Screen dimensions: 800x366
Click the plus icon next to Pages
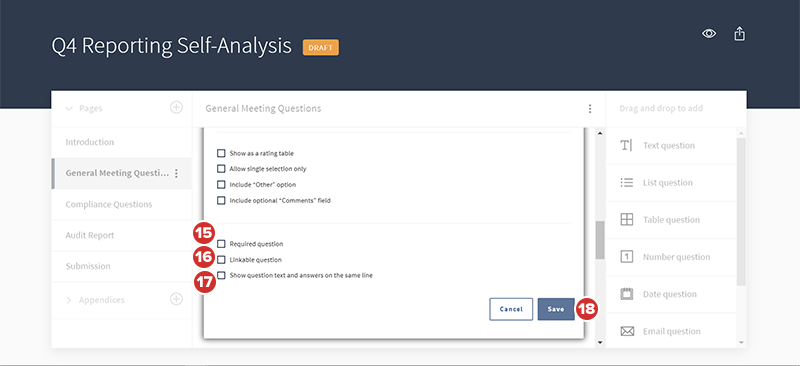[x=176, y=108]
